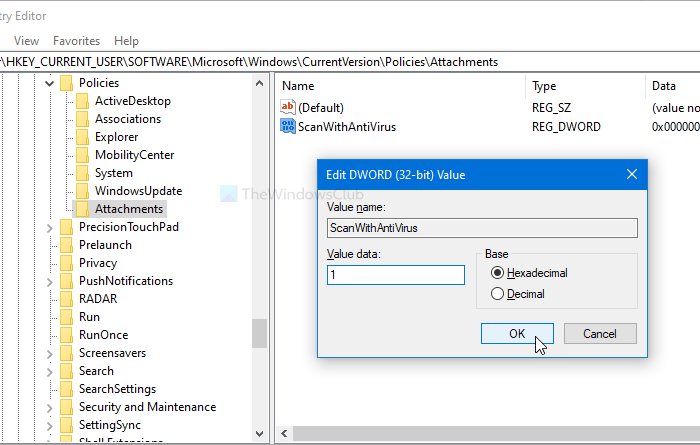
Task: Cancel the Edit DWORD dialog
Action: (x=600, y=334)
